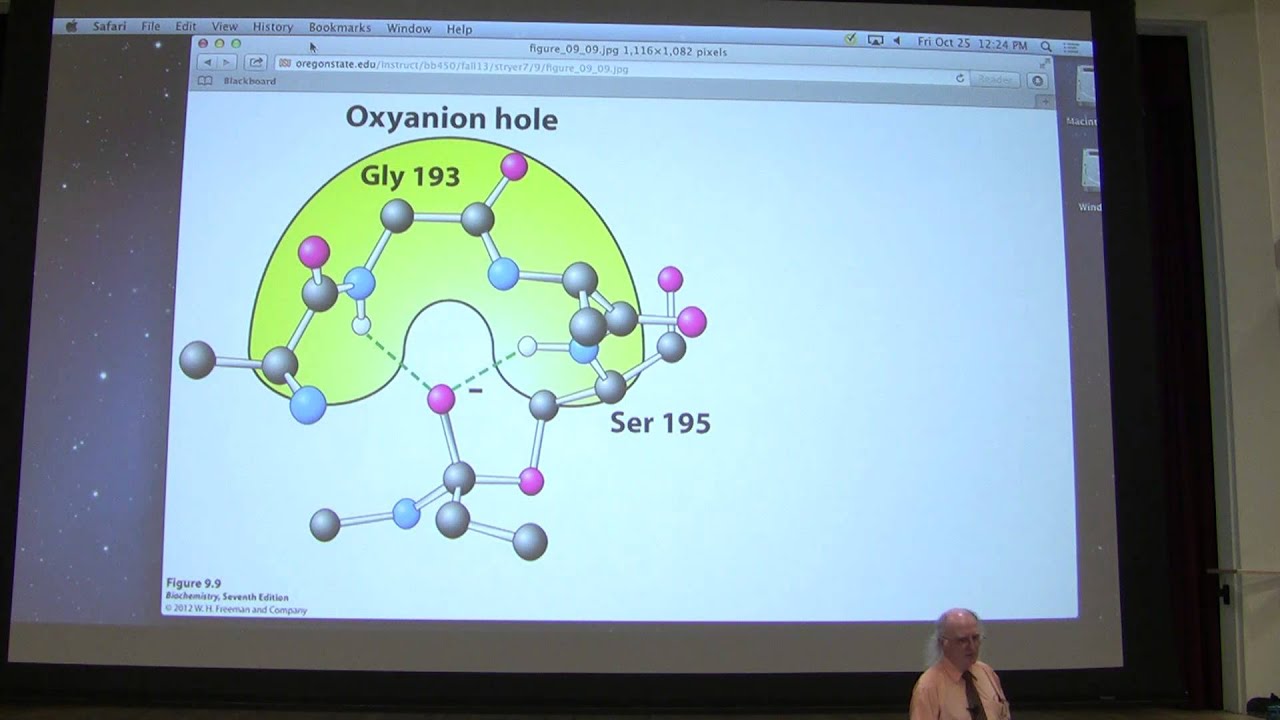Click the Share button in Safari toolbar
1280x720 pixels.
point(256,62)
